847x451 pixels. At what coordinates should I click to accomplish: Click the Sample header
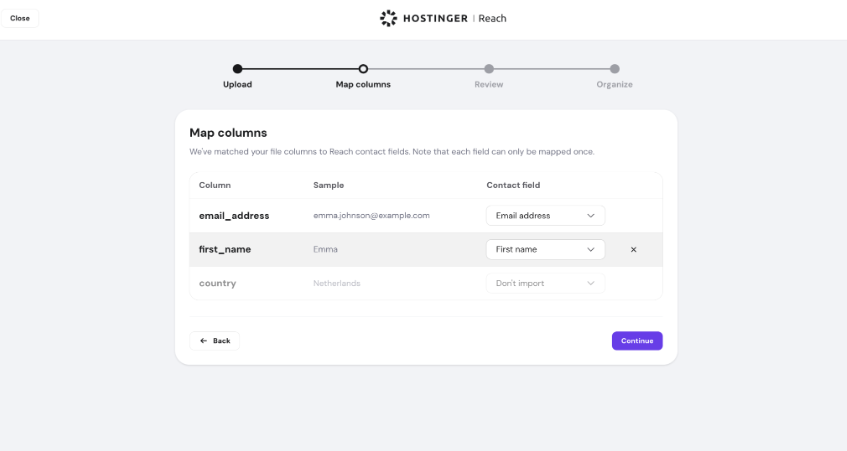328,185
